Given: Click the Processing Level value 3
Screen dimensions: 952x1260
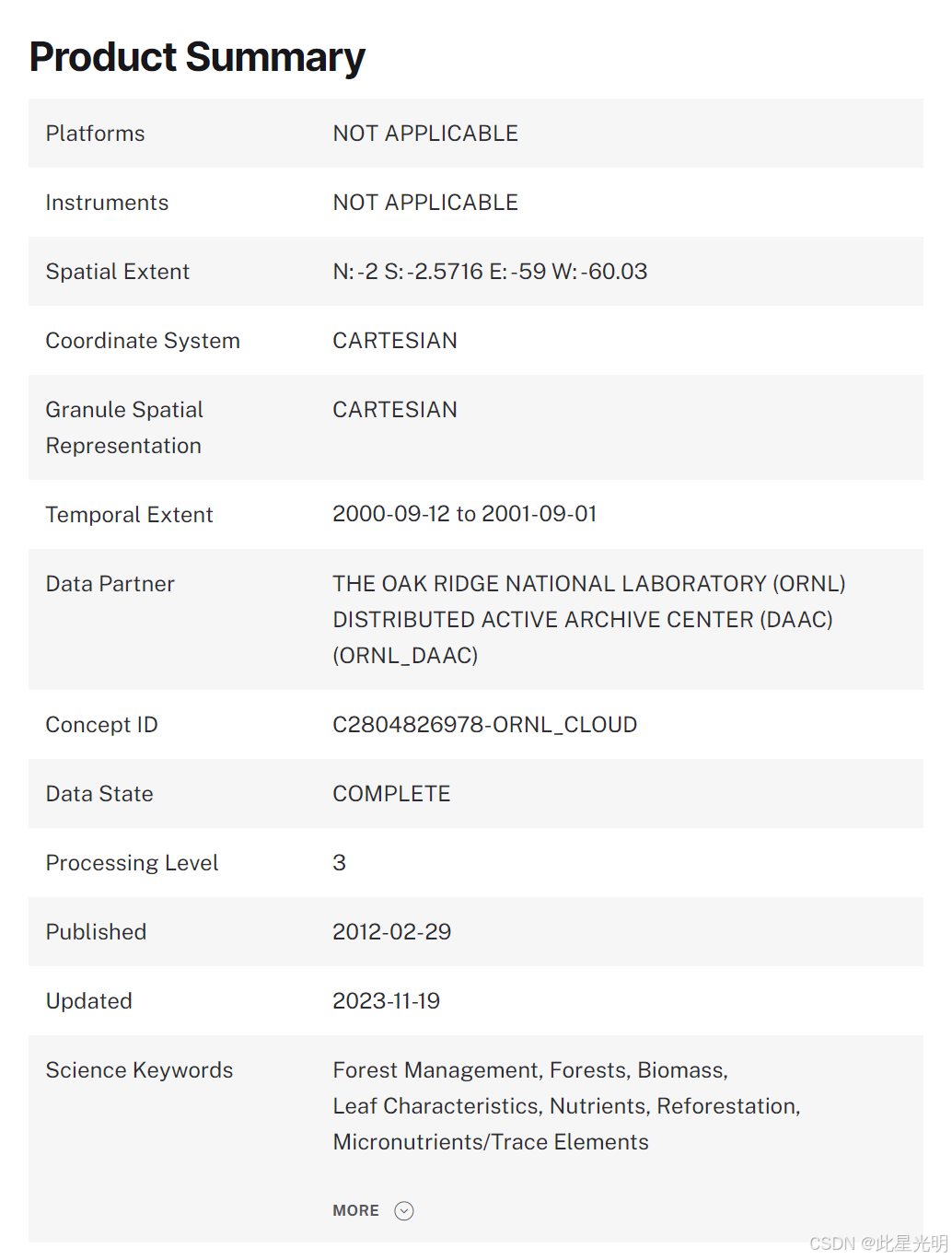Looking at the screenshot, I should (x=339, y=863).
